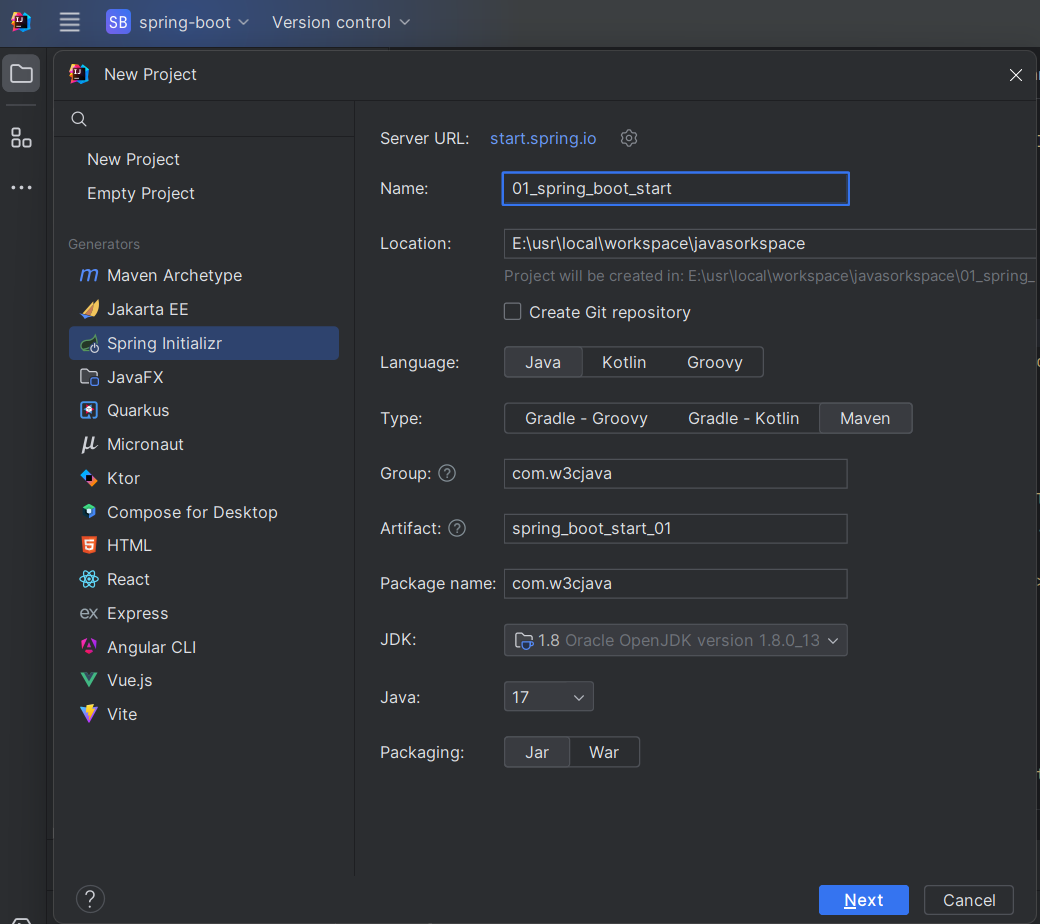Viewport: 1040px width, 924px height.
Task: Open the JDK selection dropdown
Action: (675, 640)
